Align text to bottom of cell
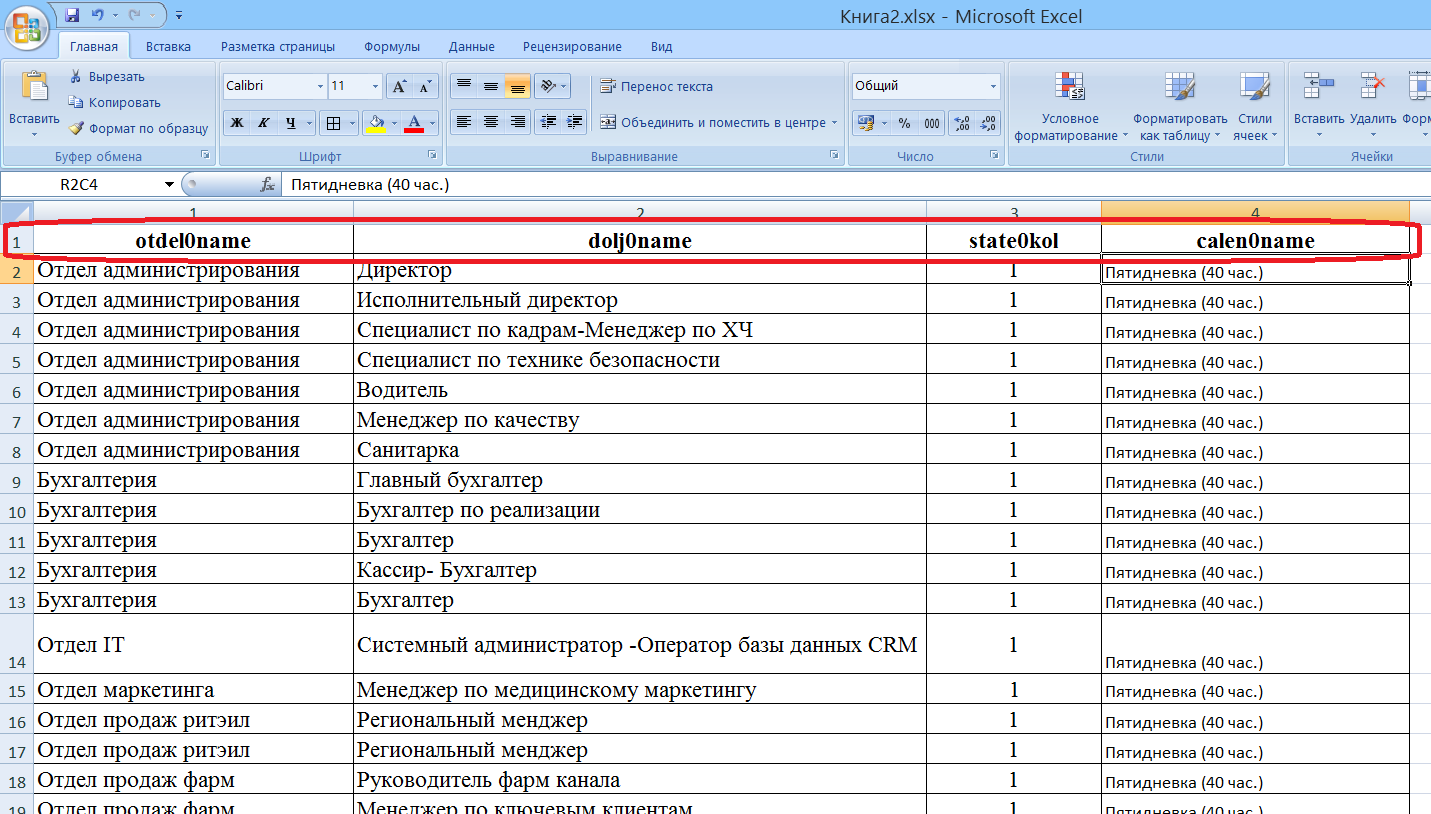1431x814 pixels. (x=517, y=86)
